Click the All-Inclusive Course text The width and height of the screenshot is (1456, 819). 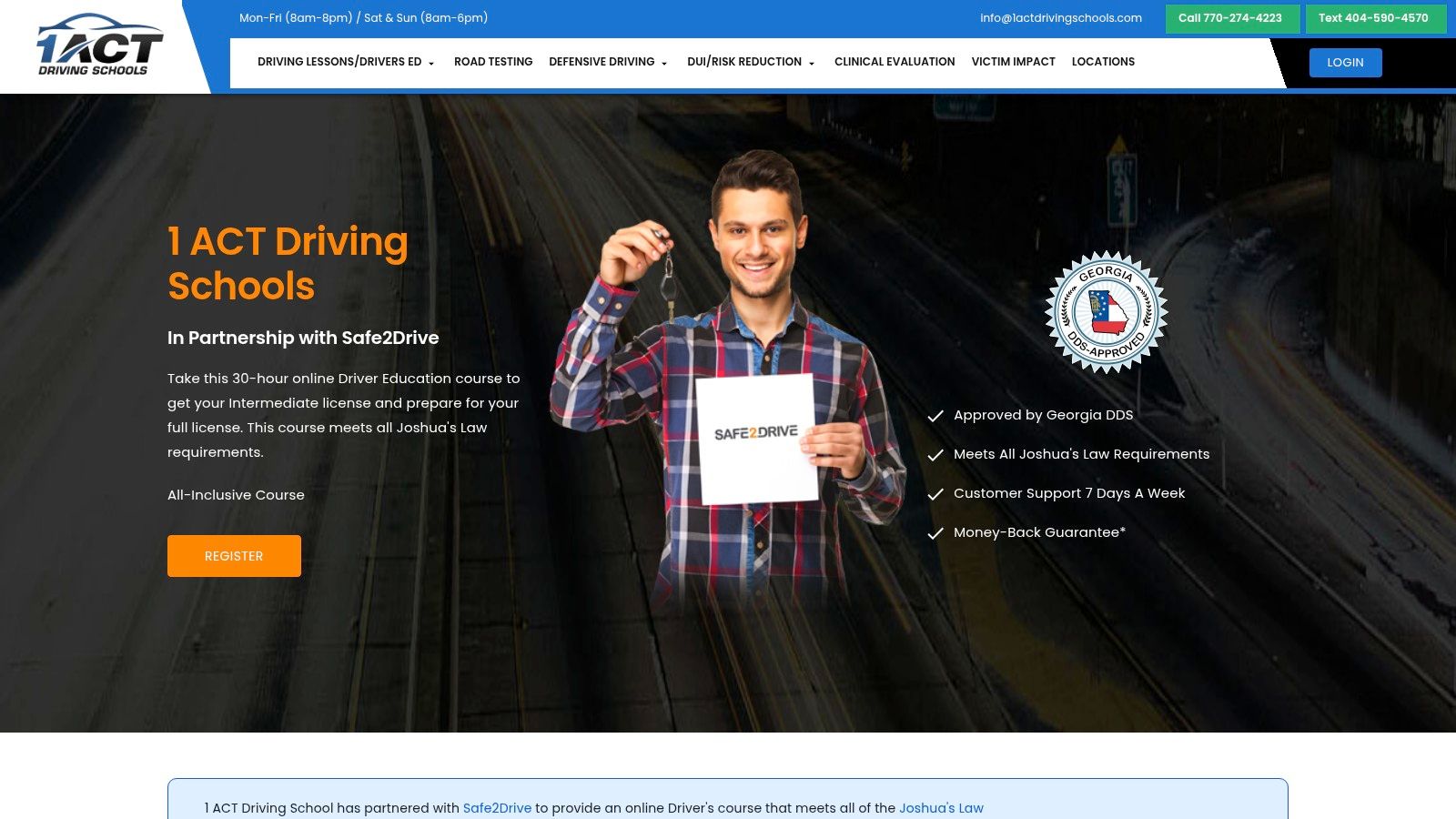[x=236, y=495]
